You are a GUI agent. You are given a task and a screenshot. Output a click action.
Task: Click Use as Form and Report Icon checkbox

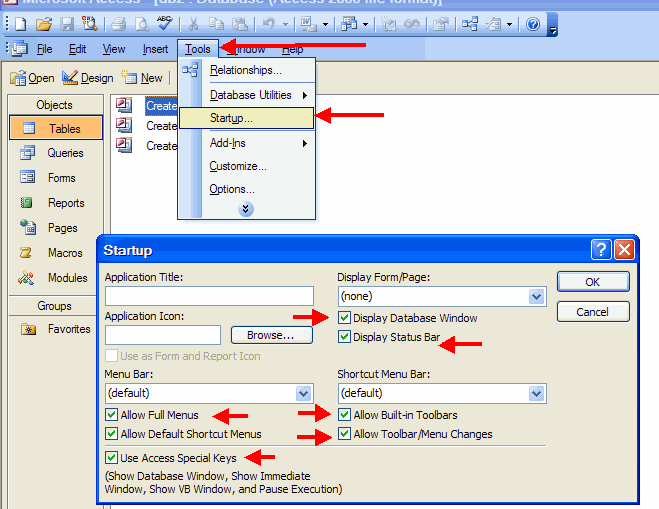(x=111, y=356)
